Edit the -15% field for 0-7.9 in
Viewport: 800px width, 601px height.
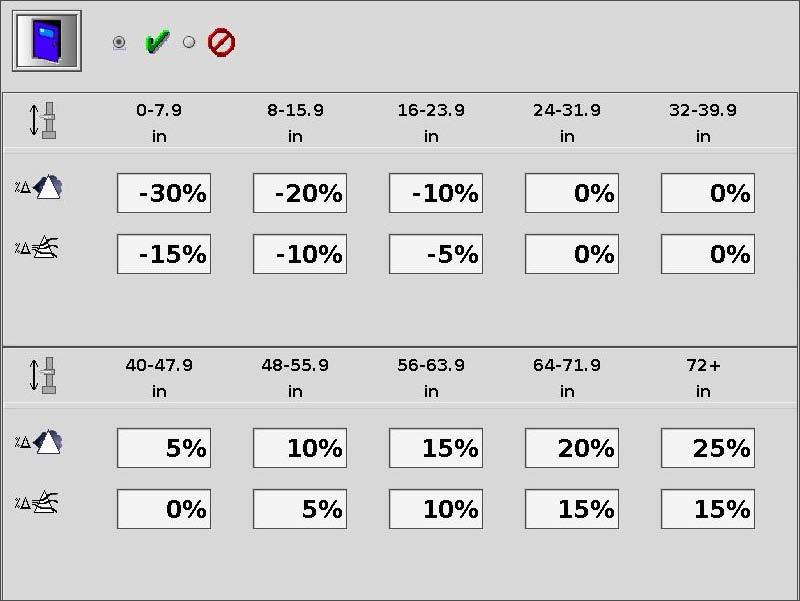click(164, 254)
